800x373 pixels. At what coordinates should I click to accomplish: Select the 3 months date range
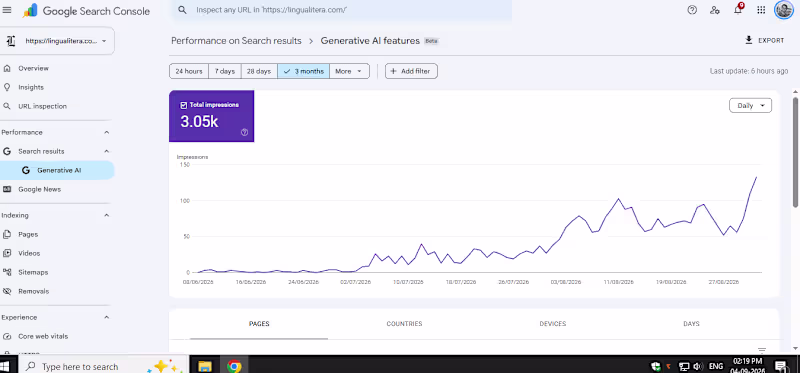(304, 71)
